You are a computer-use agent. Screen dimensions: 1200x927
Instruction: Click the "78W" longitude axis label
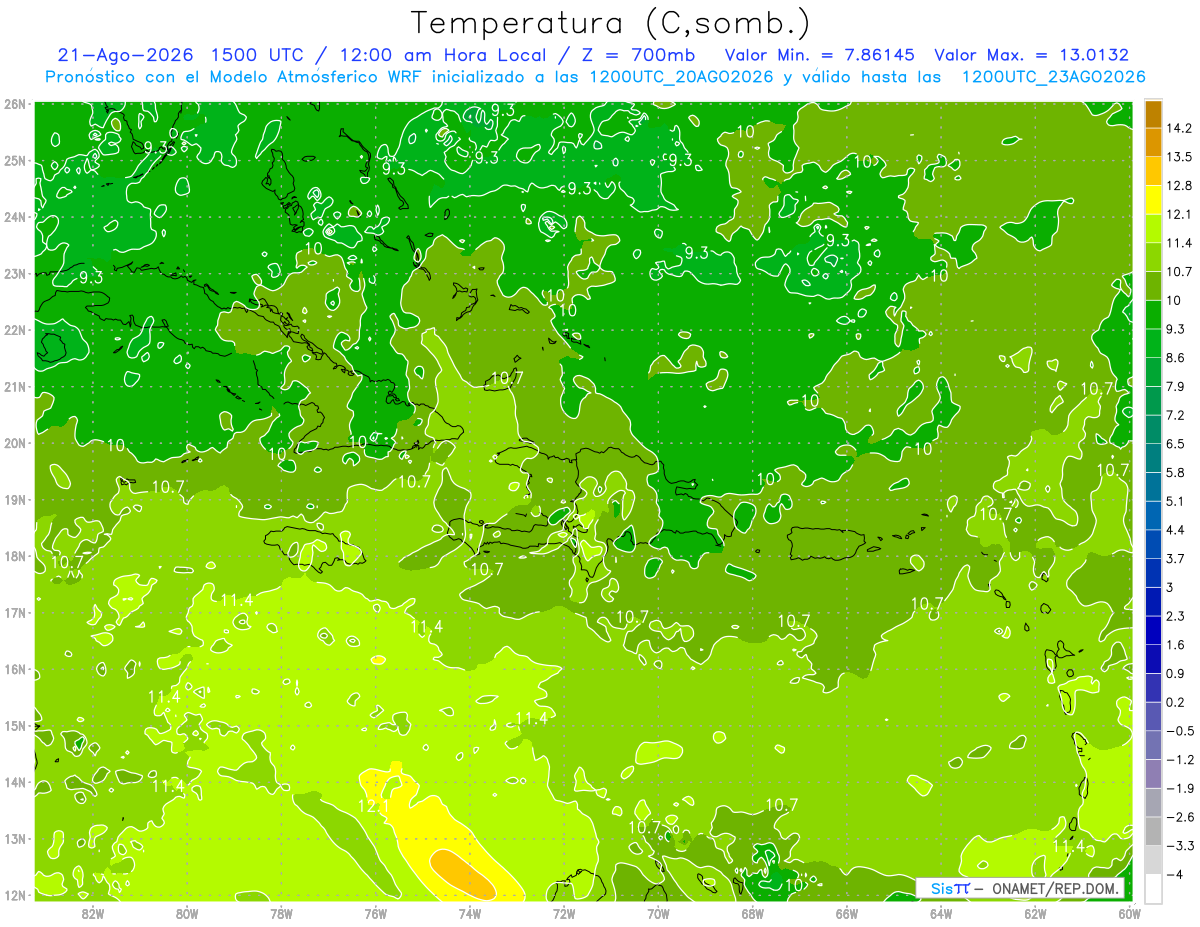pos(281,913)
